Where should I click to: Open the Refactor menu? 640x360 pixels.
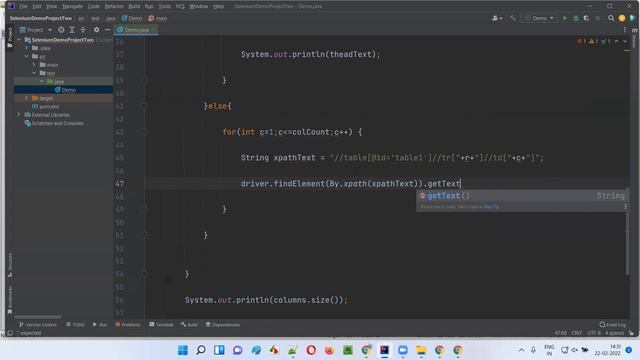[x=114, y=6]
